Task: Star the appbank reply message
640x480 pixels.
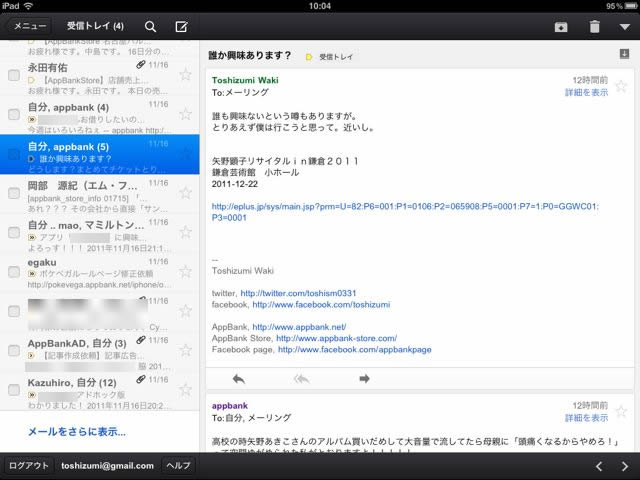Action: 621,411
